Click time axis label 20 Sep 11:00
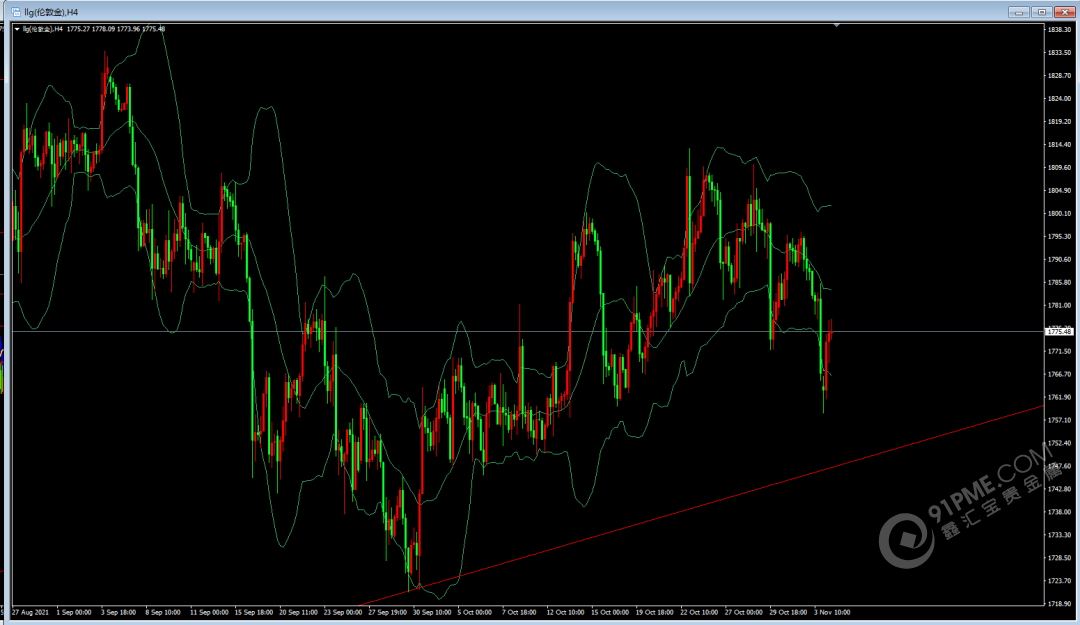The image size is (1080, 625). (x=298, y=612)
